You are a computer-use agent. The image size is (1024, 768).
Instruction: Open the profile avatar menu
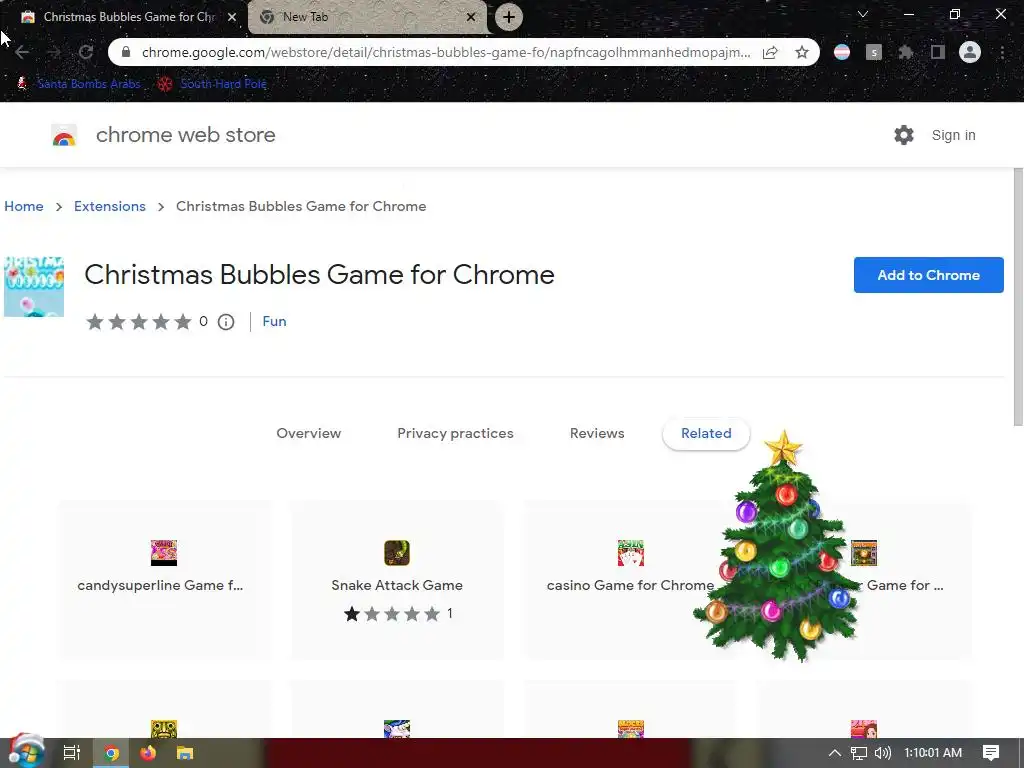point(970,52)
